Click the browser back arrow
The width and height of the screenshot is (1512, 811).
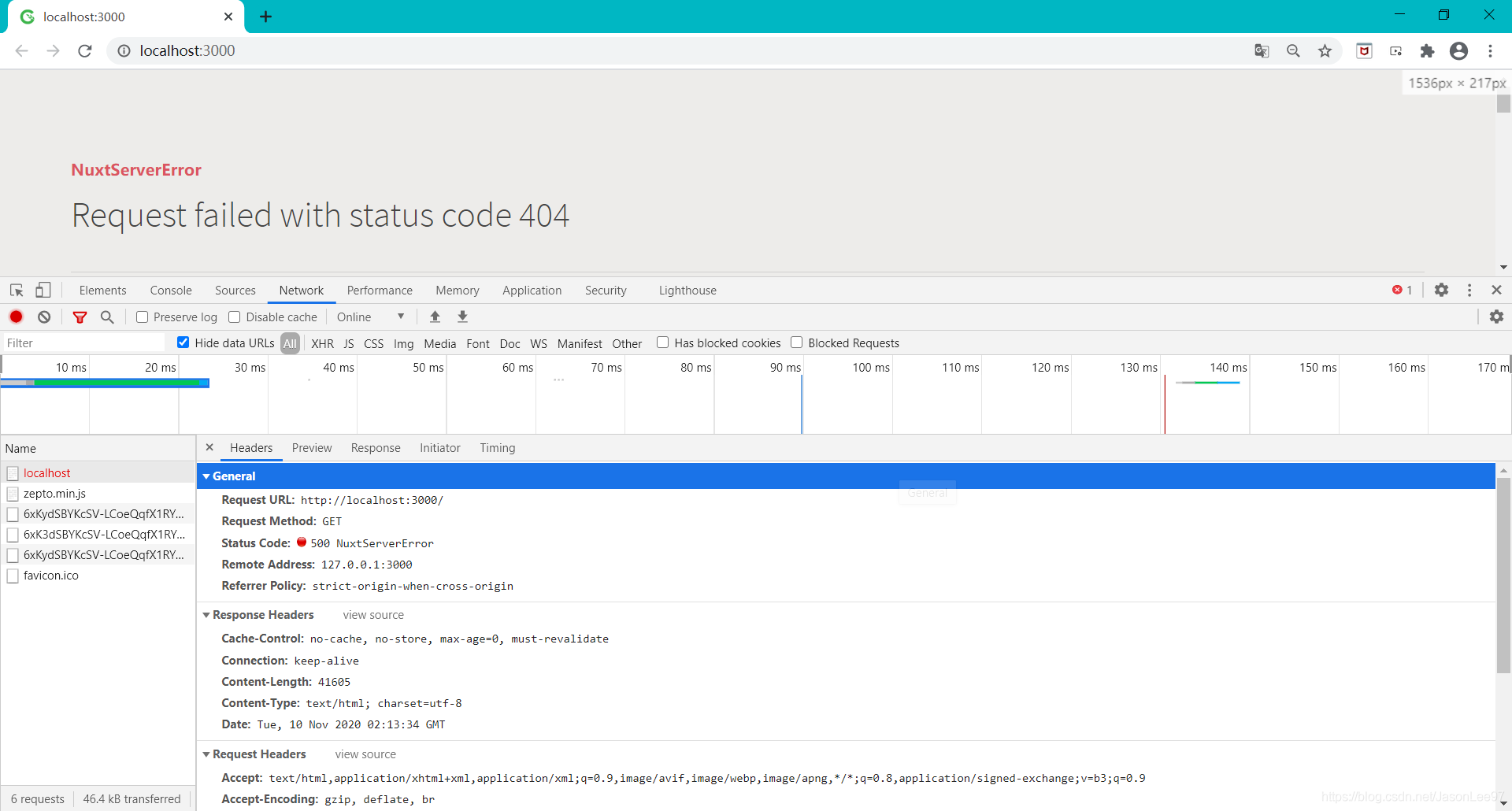(22, 51)
